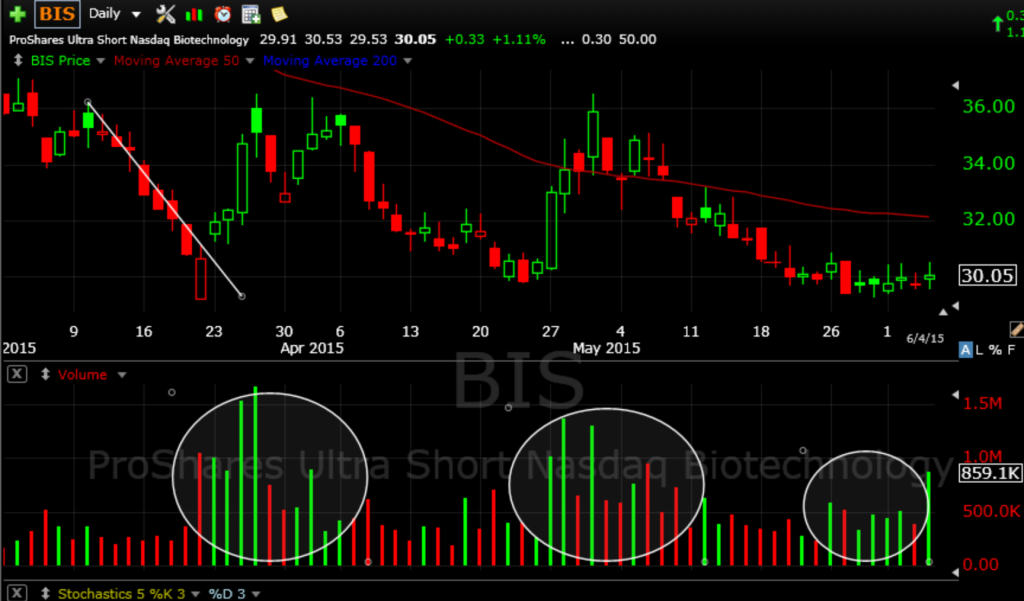The height and width of the screenshot is (601, 1024).
Task: Click the +0.33 net change value
Action: [x=464, y=39]
